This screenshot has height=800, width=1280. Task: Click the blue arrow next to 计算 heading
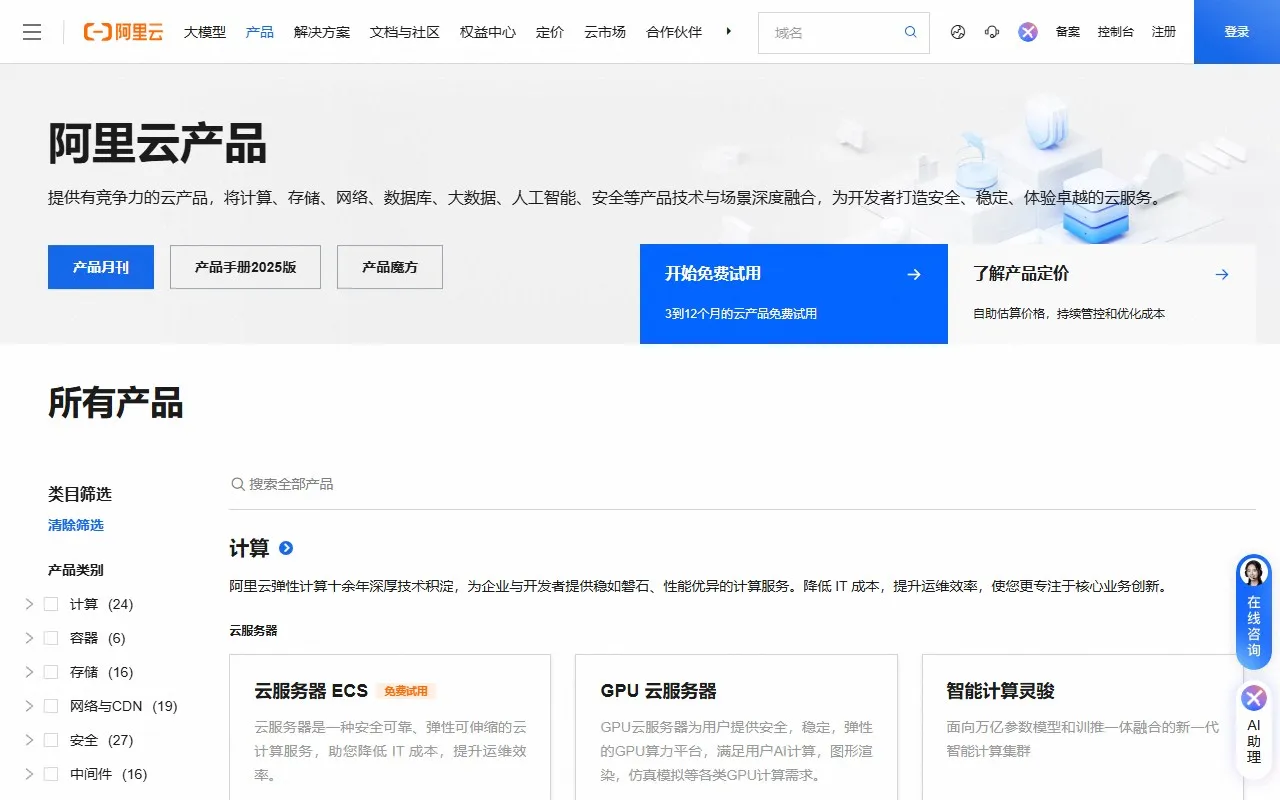(x=288, y=548)
